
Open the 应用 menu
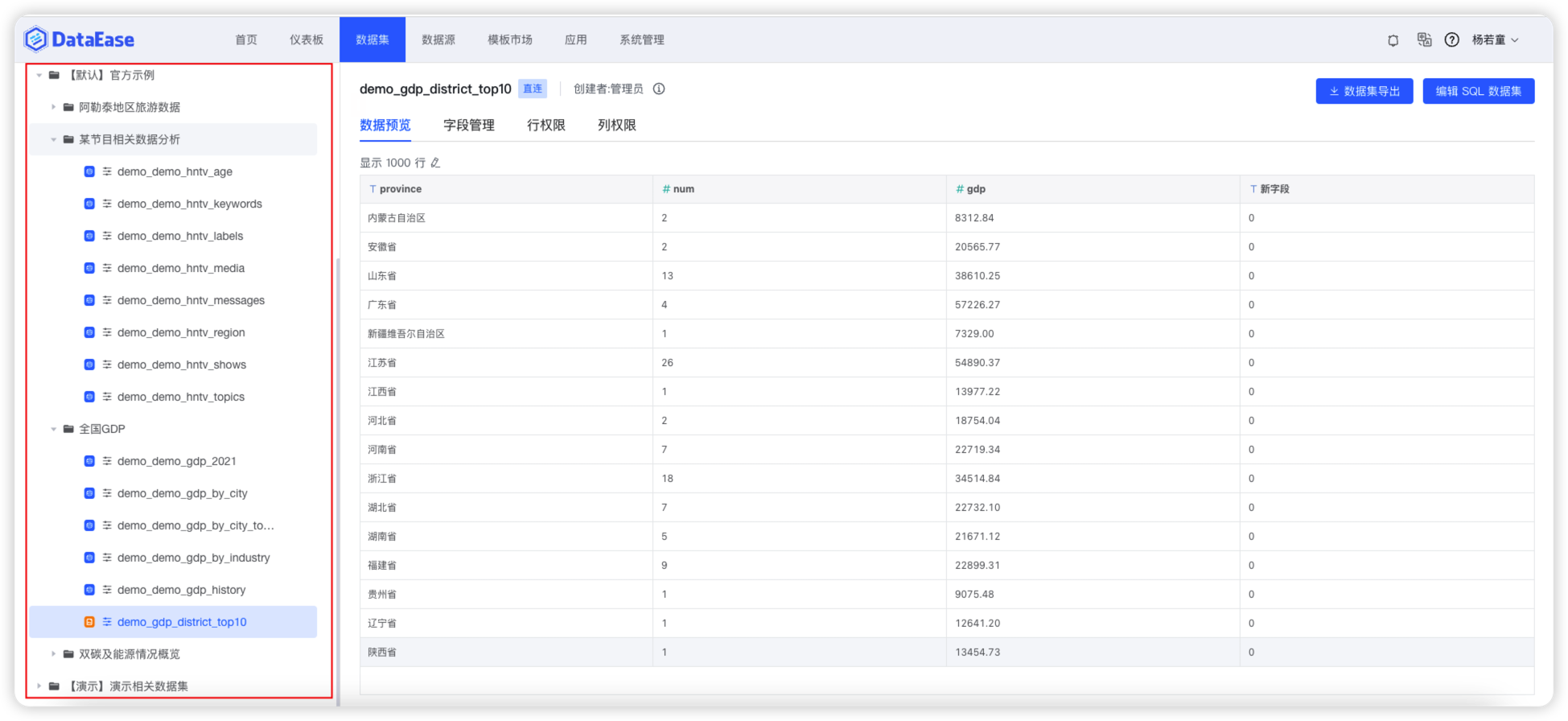[576, 39]
